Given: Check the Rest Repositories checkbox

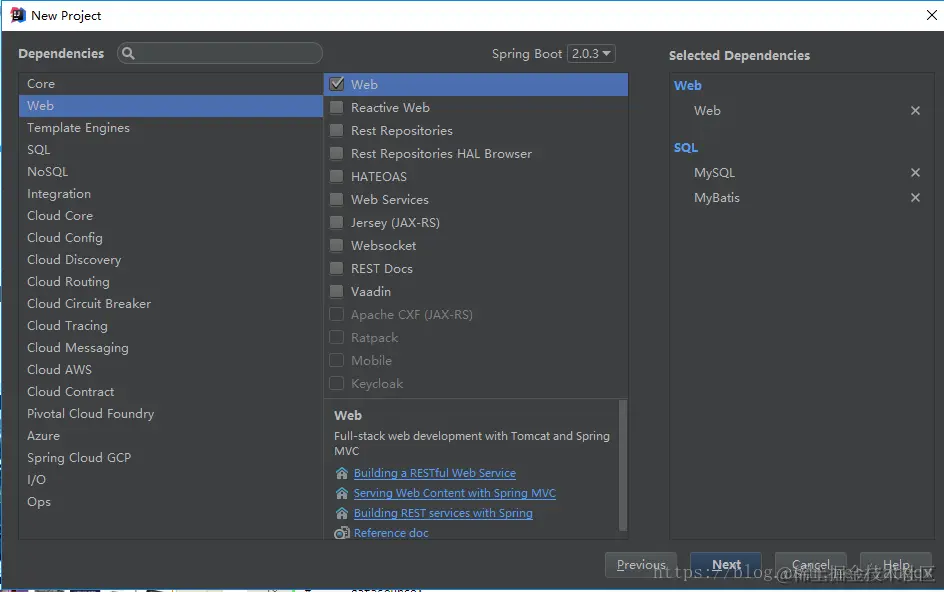Looking at the screenshot, I should [x=337, y=130].
